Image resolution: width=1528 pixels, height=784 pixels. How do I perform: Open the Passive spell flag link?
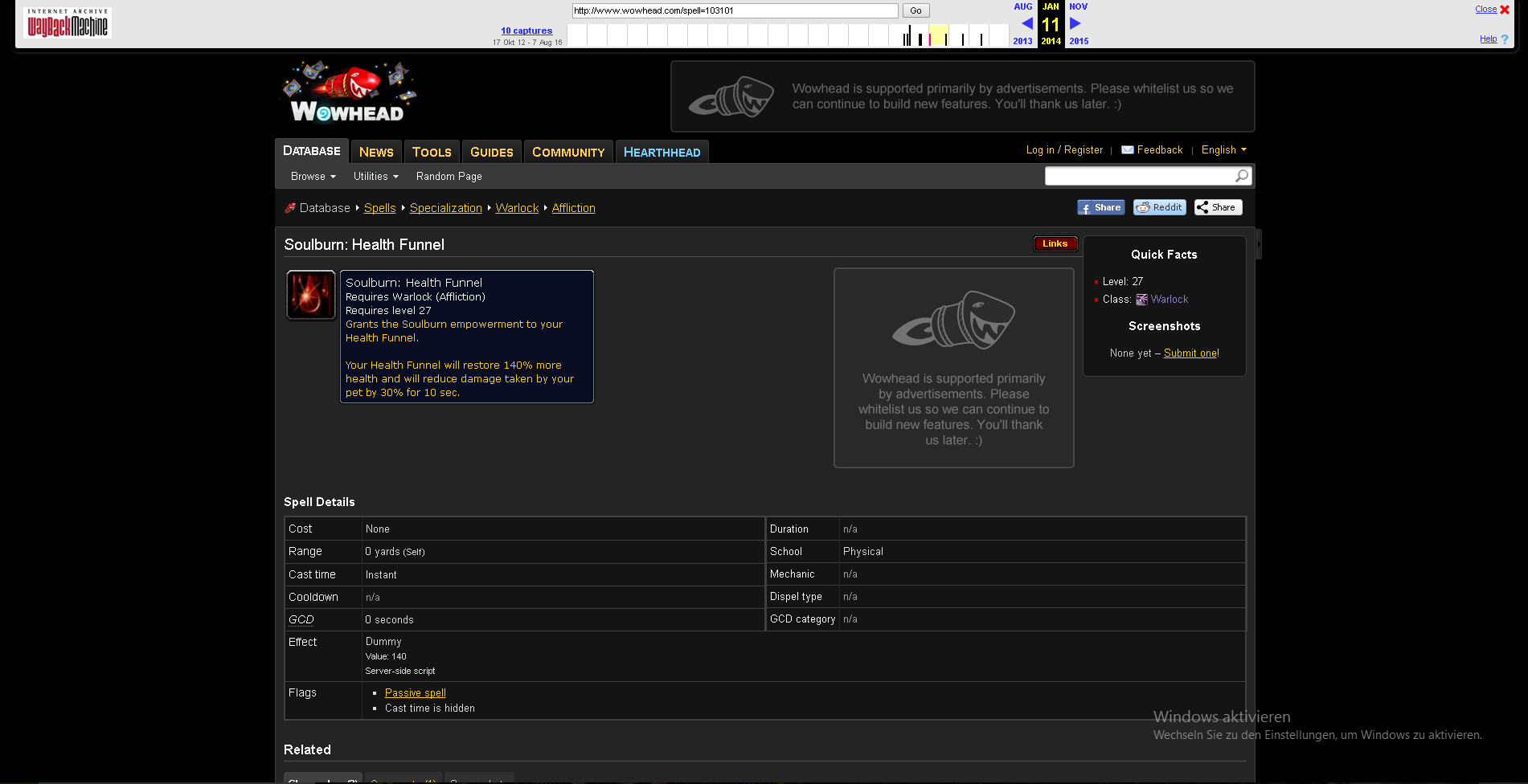pyautogui.click(x=416, y=693)
